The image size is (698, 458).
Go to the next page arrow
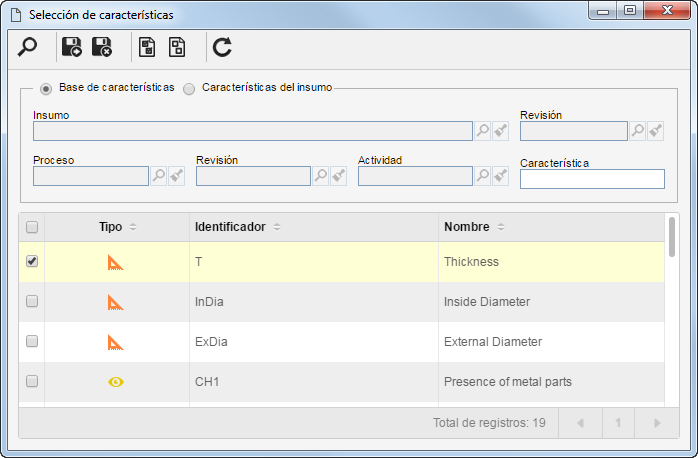click(x=657, y=423)
